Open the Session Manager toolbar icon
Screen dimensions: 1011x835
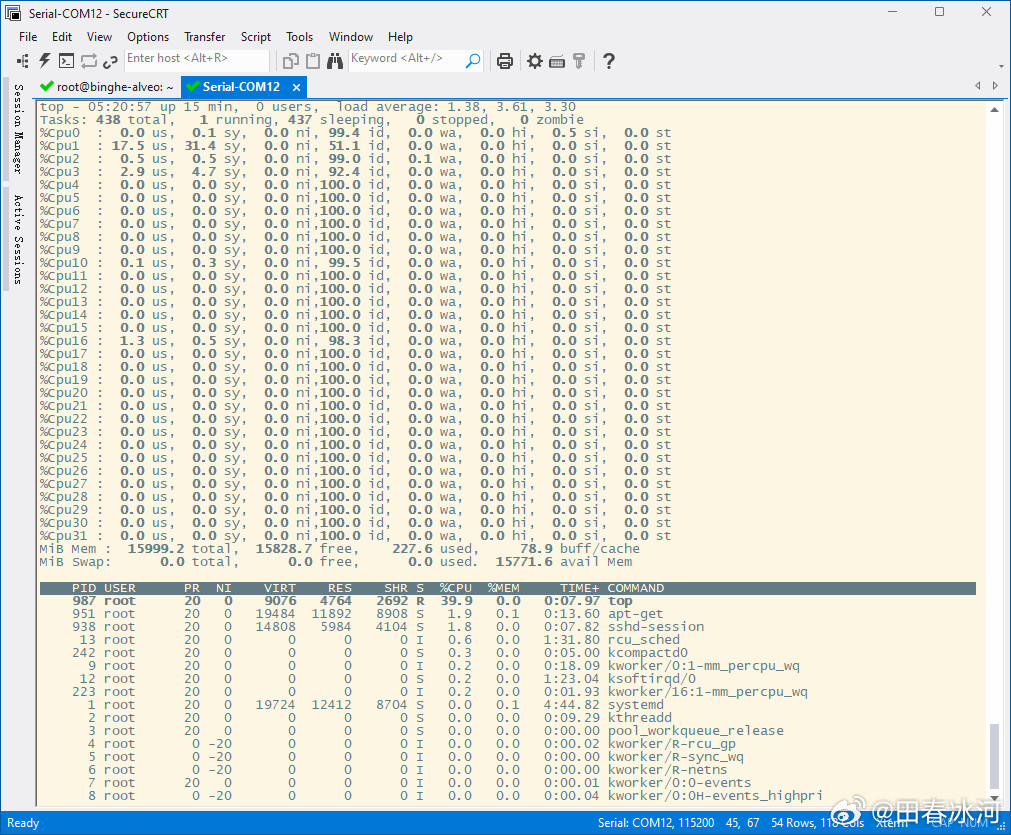tap(23, 61)
